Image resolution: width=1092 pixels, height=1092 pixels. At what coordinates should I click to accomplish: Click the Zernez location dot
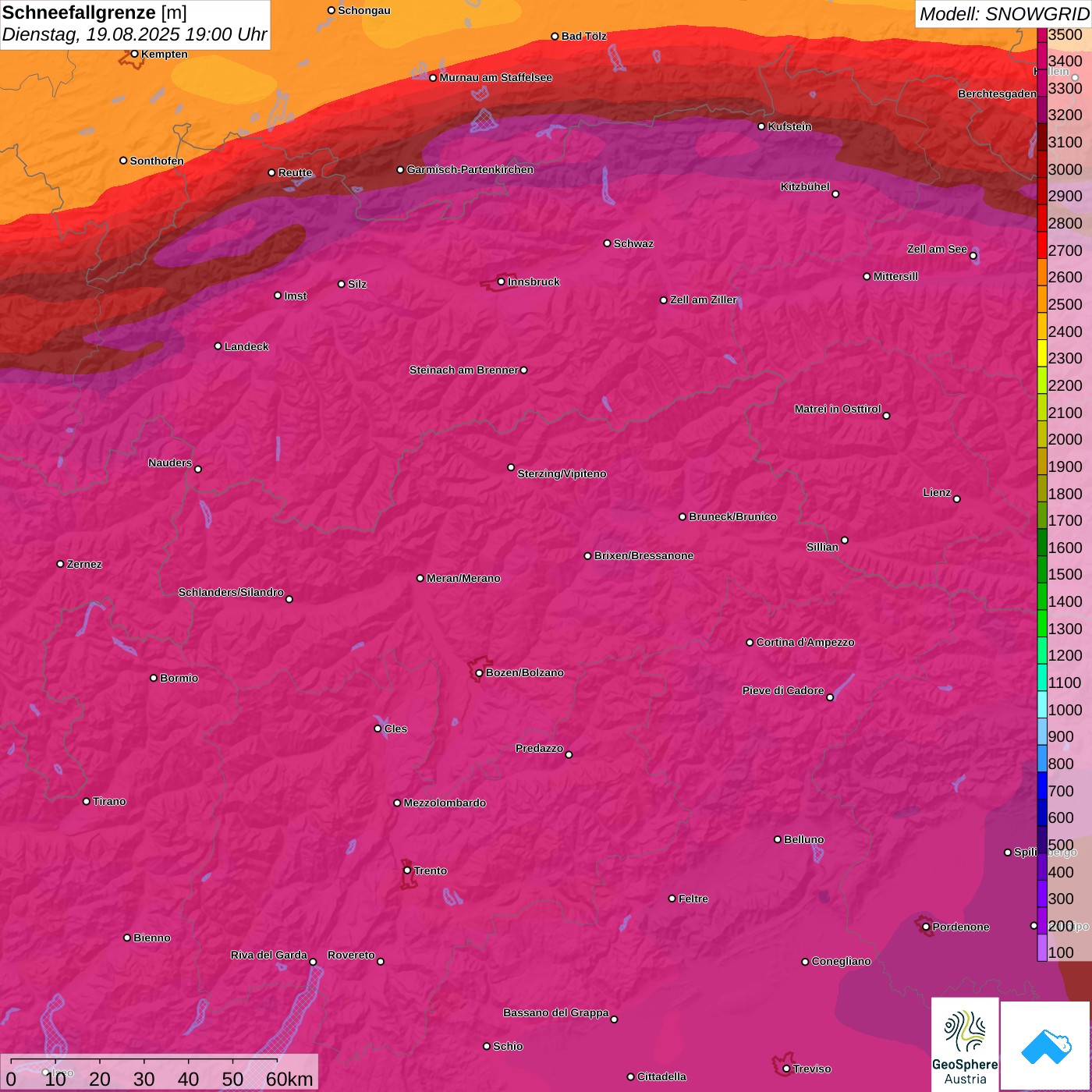pos(60,564)
